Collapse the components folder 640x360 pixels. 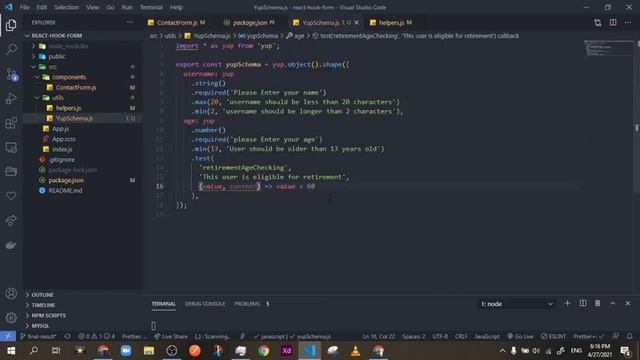[x=37, y=77]
